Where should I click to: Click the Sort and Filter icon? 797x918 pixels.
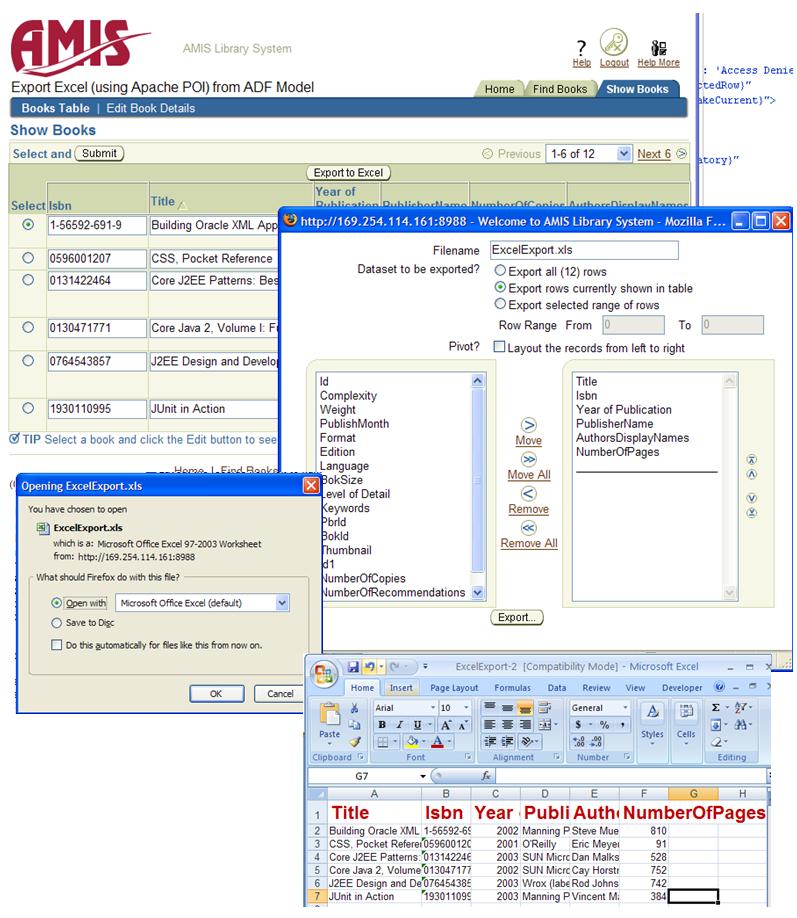[x=741, y=707]
